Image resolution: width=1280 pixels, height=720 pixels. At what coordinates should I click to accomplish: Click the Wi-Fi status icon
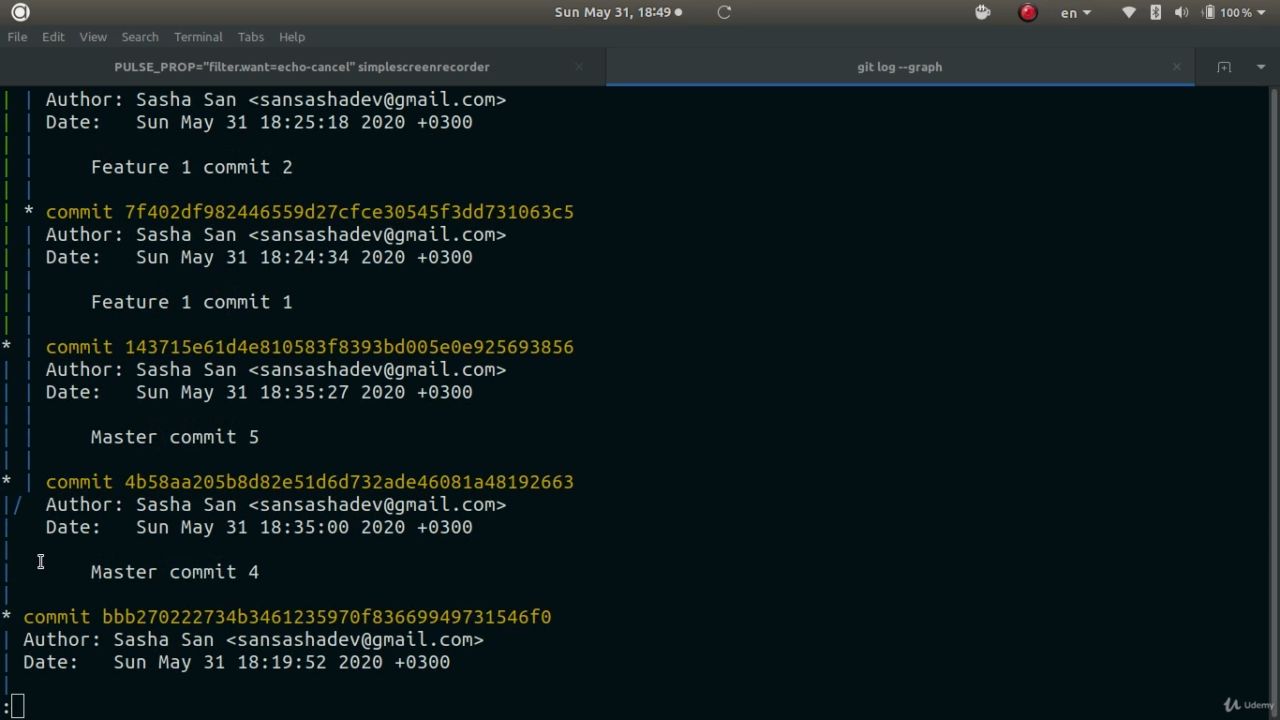pyautogui.click(x=1129, y=13)
